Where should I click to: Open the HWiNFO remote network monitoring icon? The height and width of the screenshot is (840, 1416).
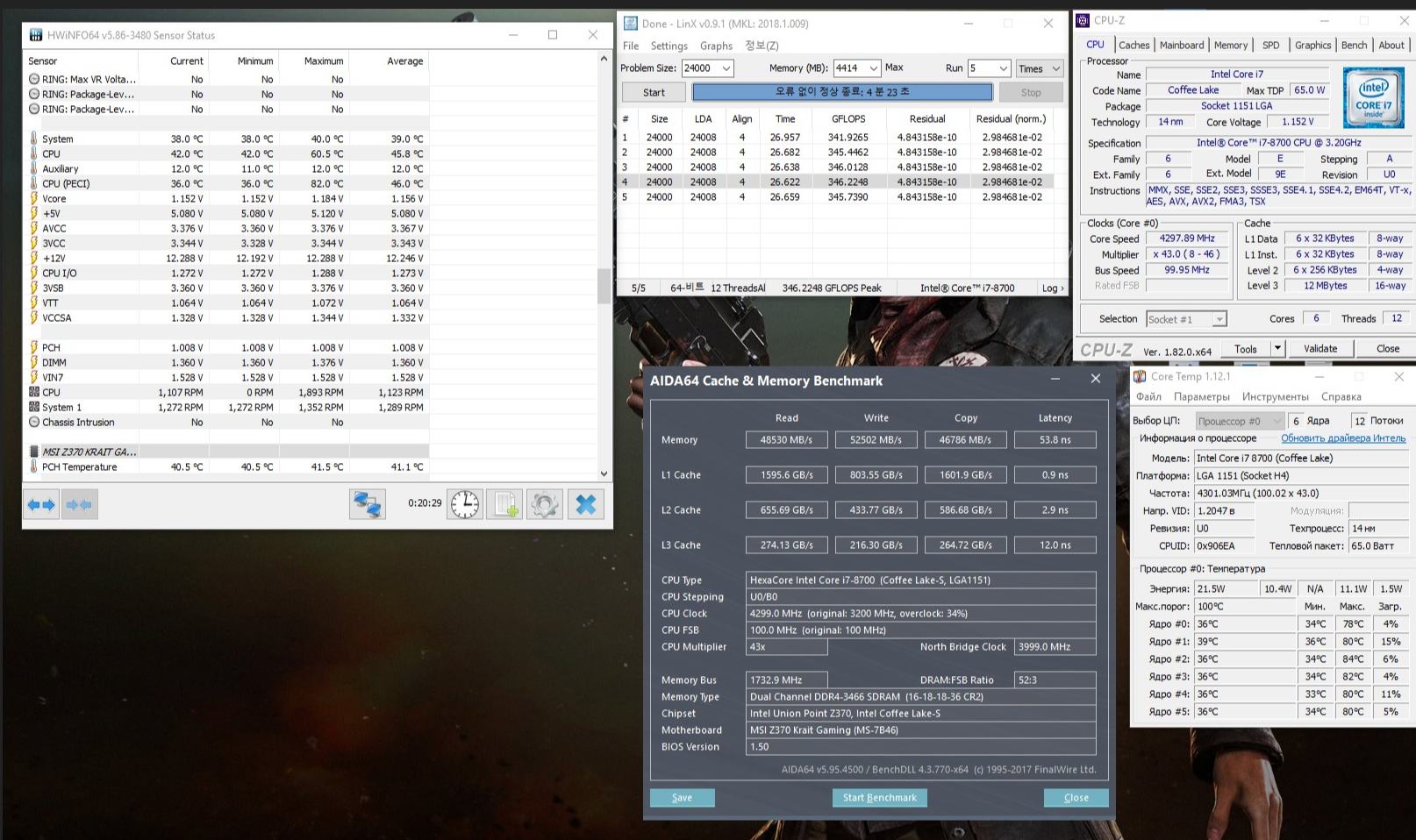(x=367, y=504)
